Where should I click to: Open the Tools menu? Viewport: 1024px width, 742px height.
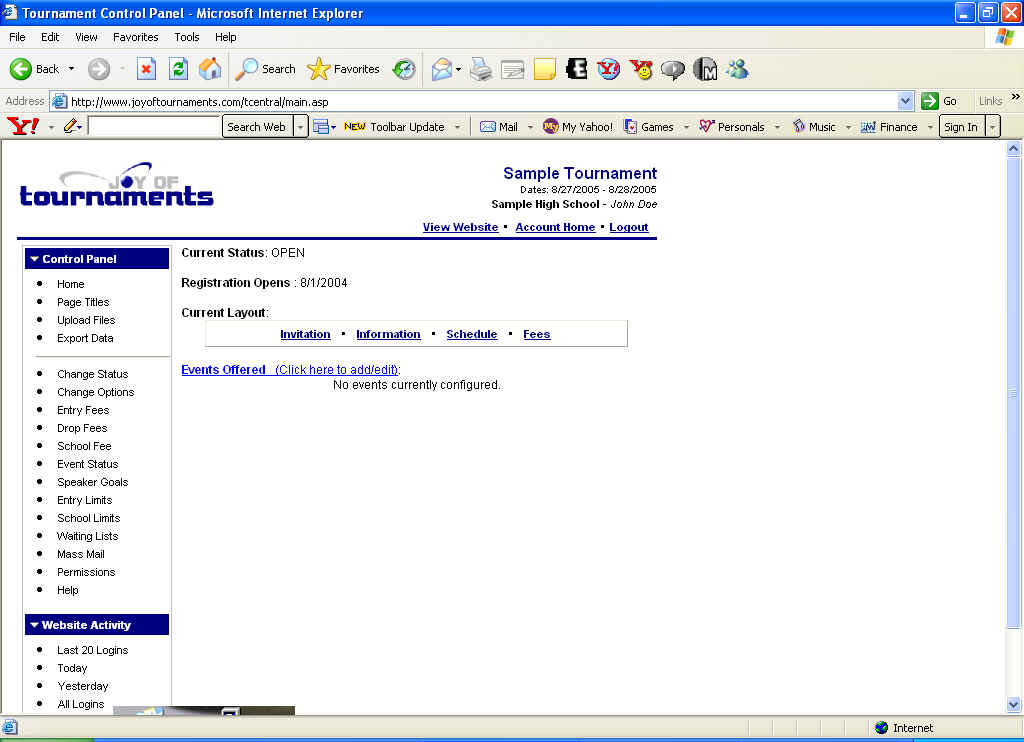pyautogui.click(x=187, y=37)
